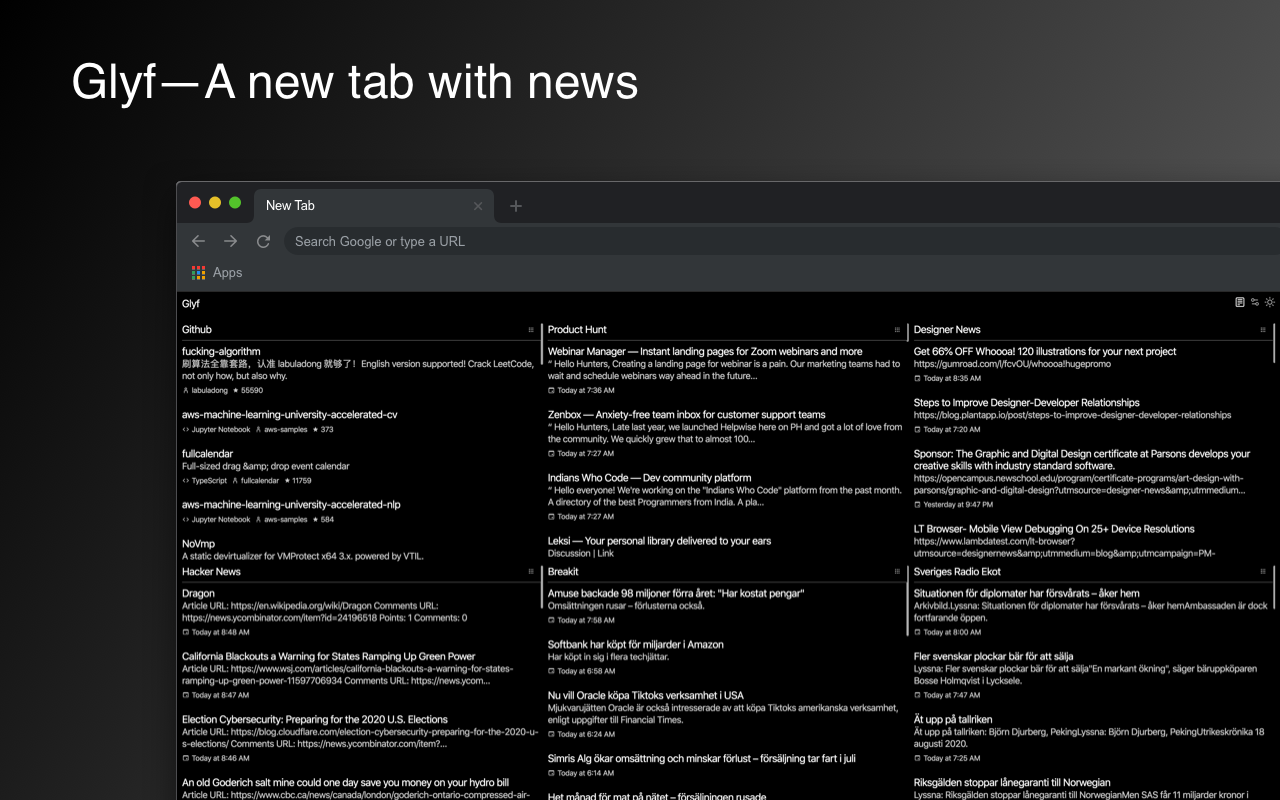
Task: Click the Glyf logo text
Action: click(x=191, y=303)
